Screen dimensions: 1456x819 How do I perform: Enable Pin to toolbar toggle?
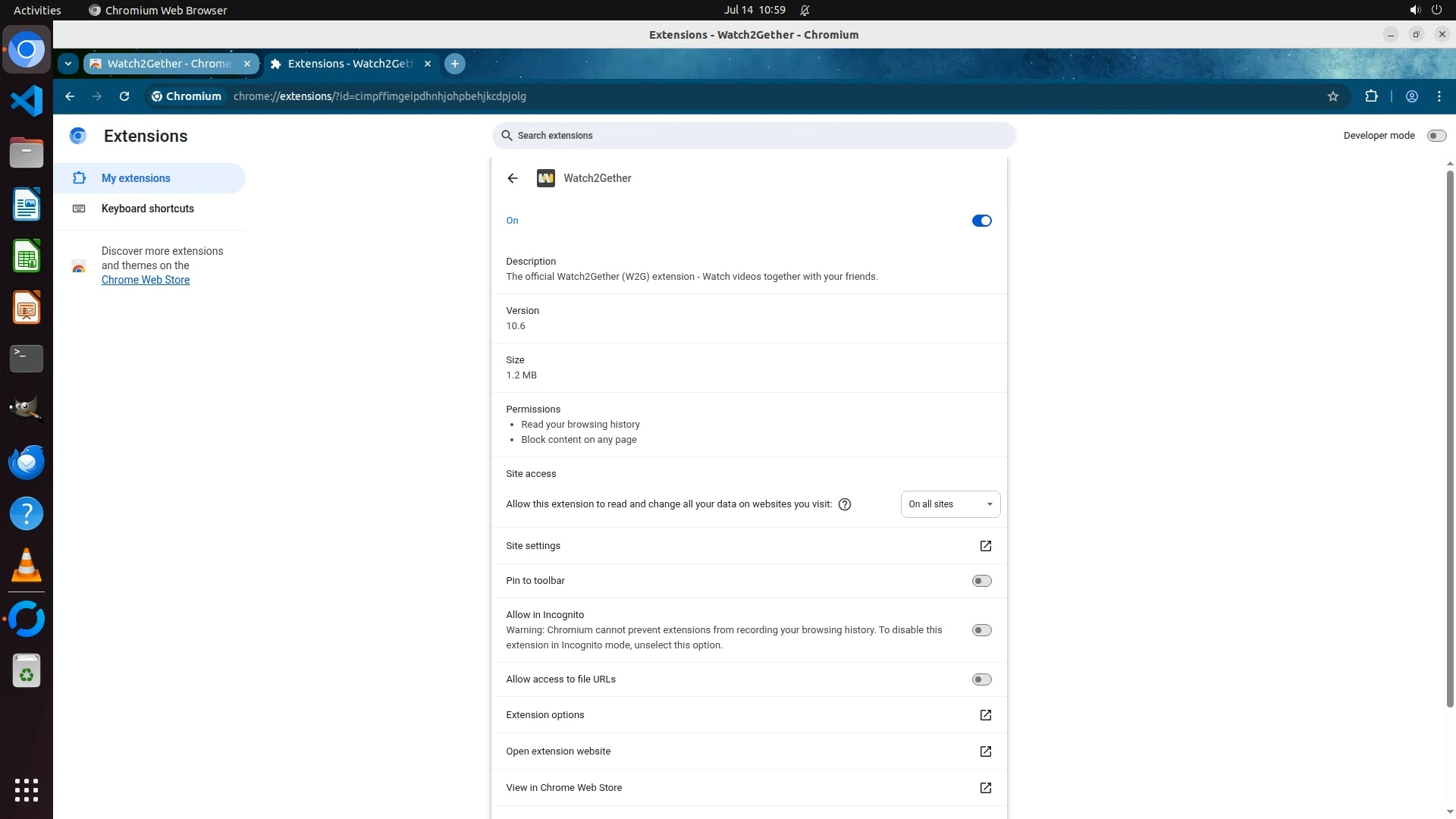(981, 581)
